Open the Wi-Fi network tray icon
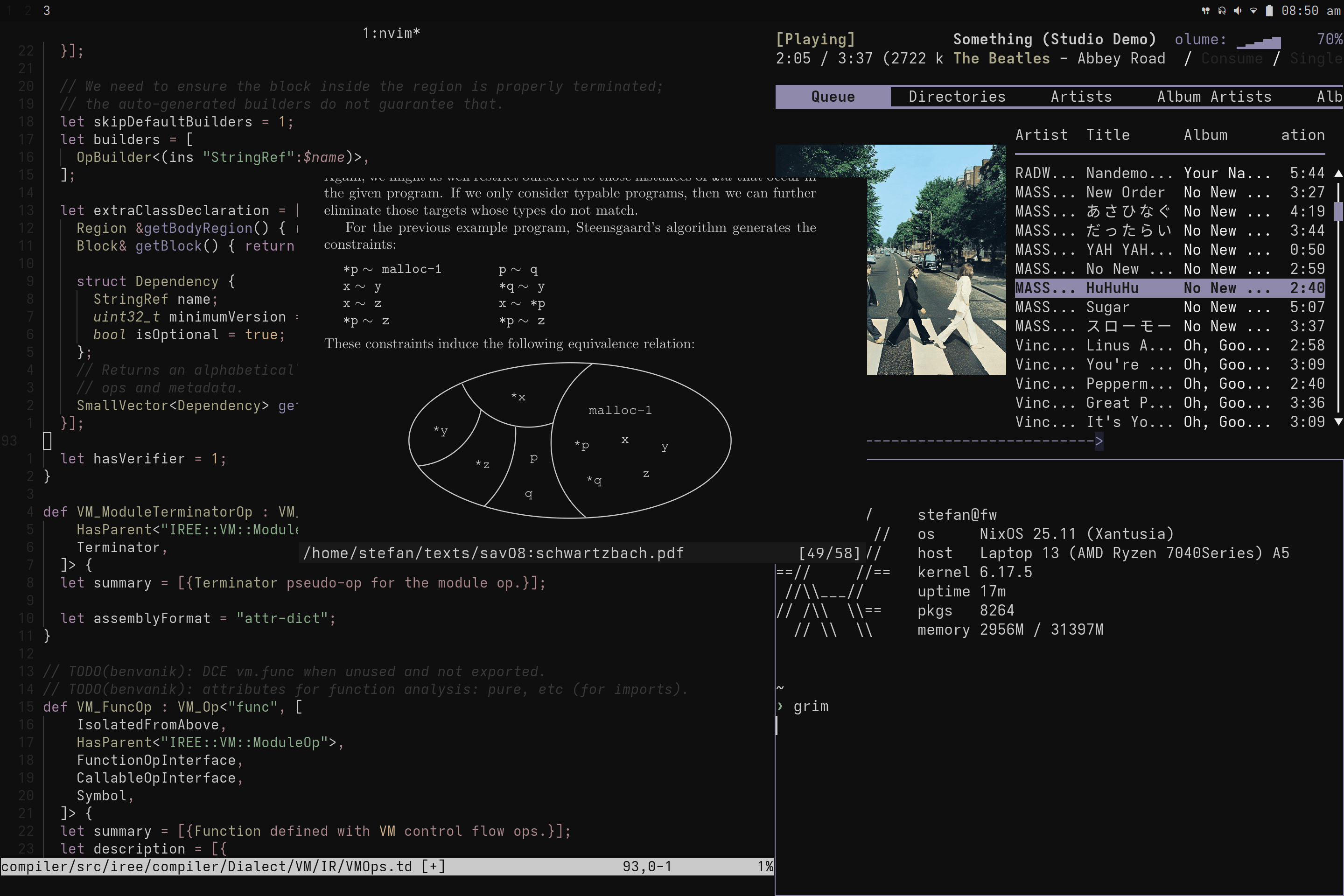 [1253, 11]
